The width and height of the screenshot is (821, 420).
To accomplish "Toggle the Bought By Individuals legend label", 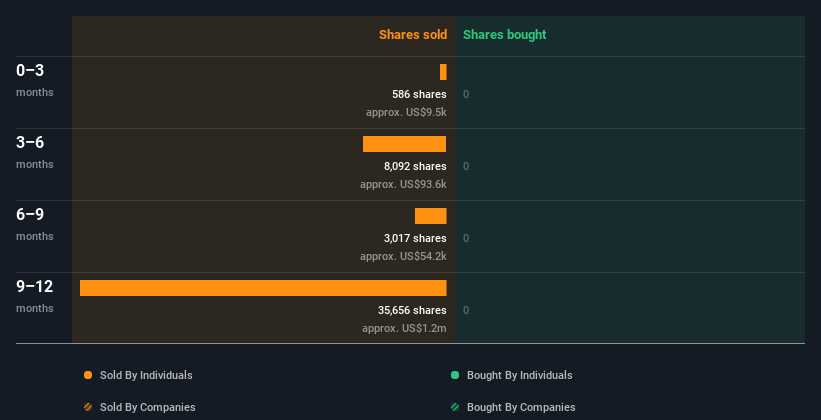I will click(x=519, y=375).
